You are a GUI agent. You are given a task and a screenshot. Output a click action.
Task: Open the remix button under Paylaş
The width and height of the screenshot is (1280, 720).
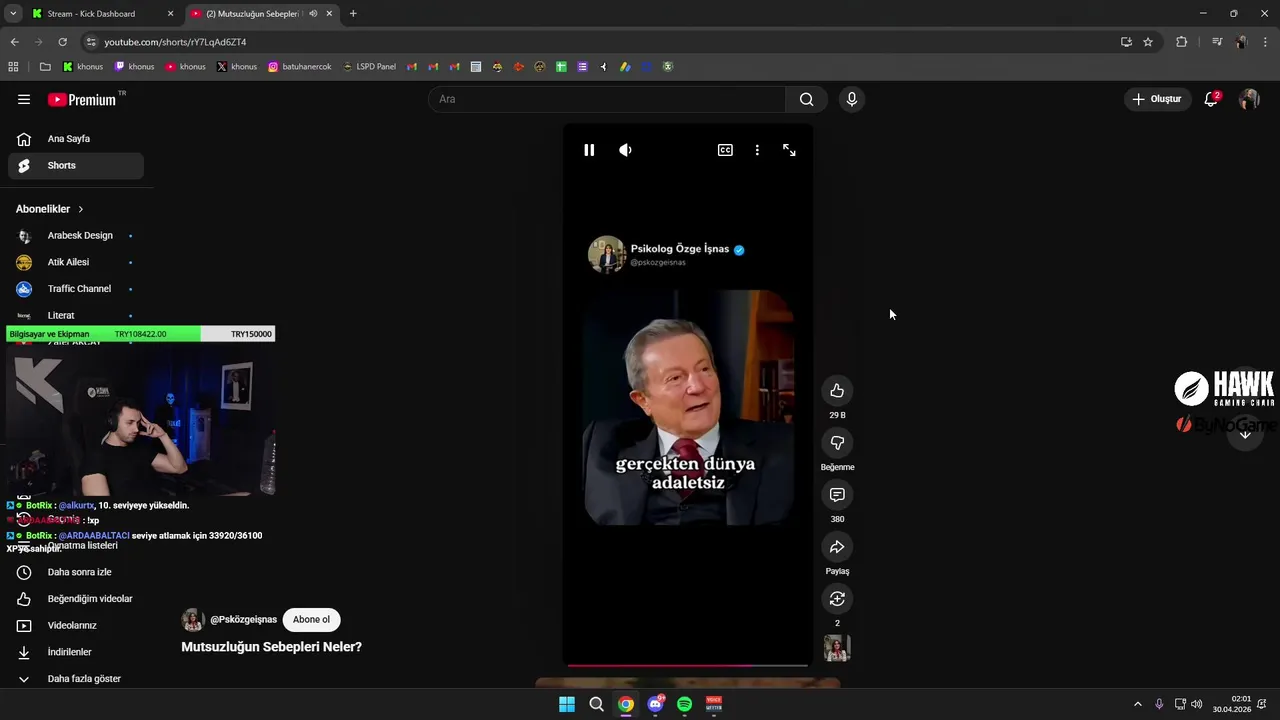tap(837, 599)
